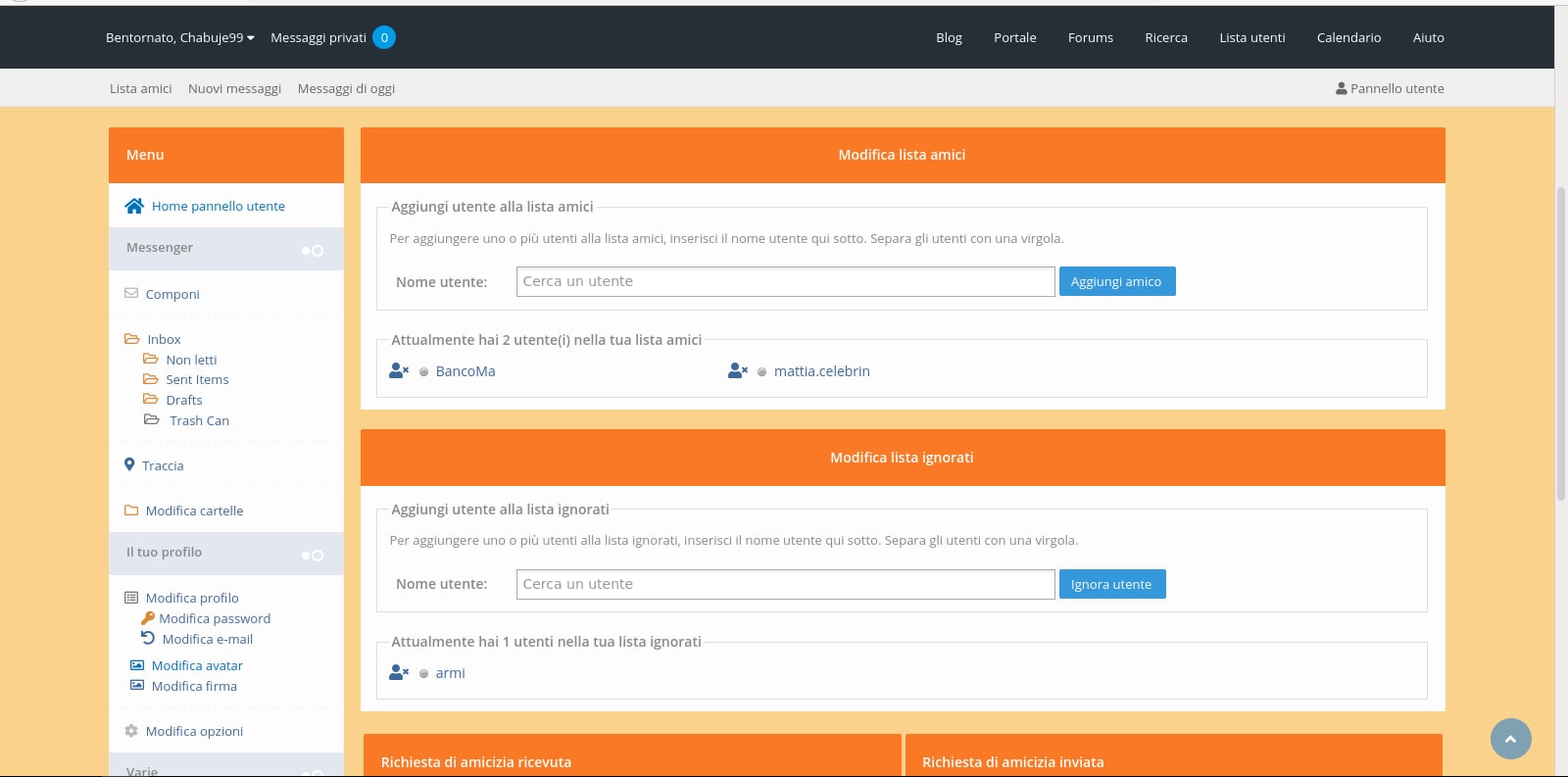Click remove-user icon next to mattia.celebrin
The image size is (1568, 777).
pyautogui.click(x=738, y=370)
